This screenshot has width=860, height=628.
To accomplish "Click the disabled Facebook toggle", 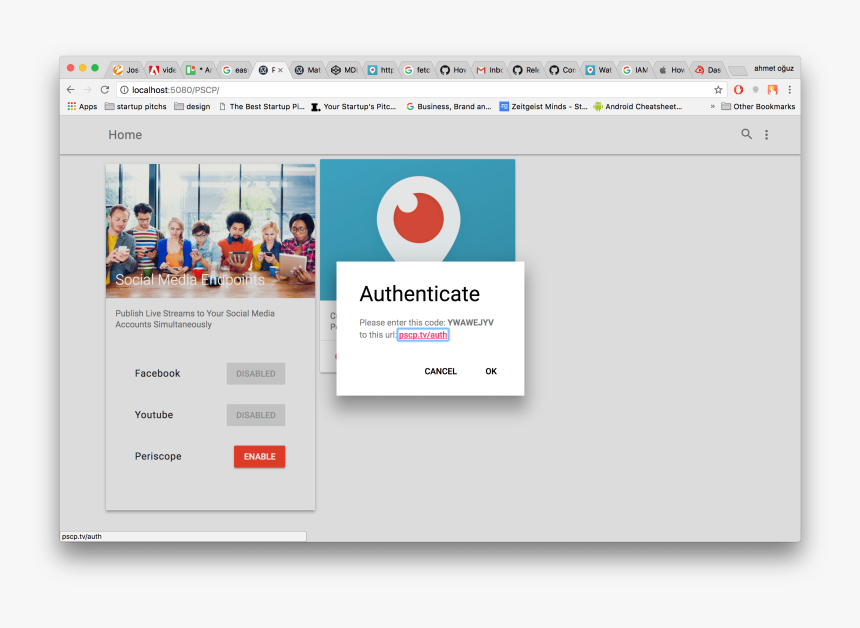I will click(x=255, y=373).
